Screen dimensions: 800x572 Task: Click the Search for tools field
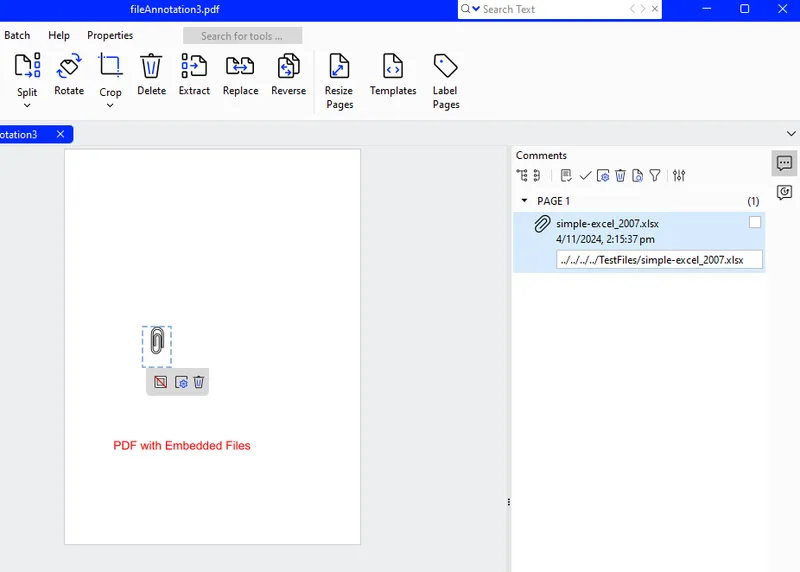coord(242,36)
